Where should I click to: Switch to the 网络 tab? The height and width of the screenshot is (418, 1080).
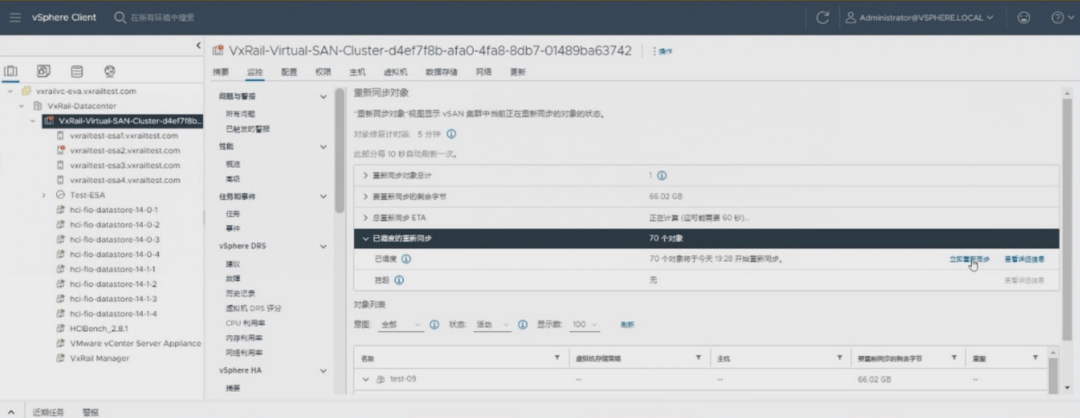tap(484, 72)
